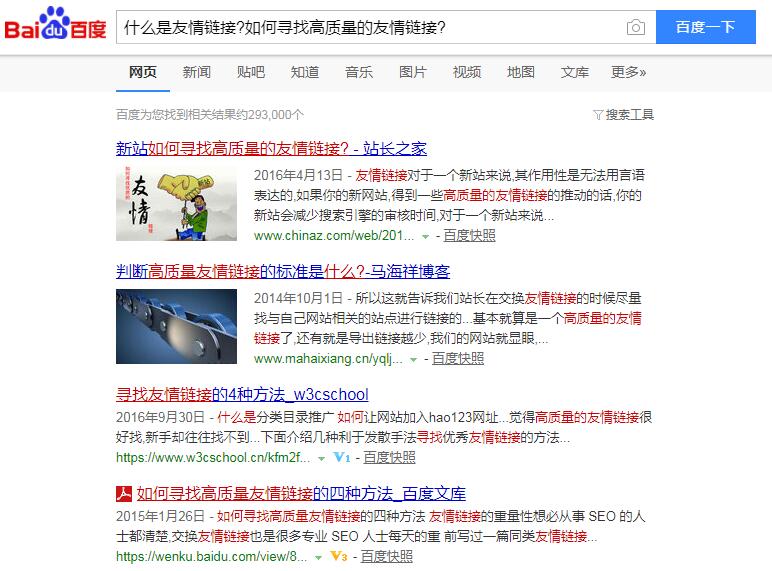Focus the search query input field
The width and height of the screenshot is (772, 571).
coord(369,27)
